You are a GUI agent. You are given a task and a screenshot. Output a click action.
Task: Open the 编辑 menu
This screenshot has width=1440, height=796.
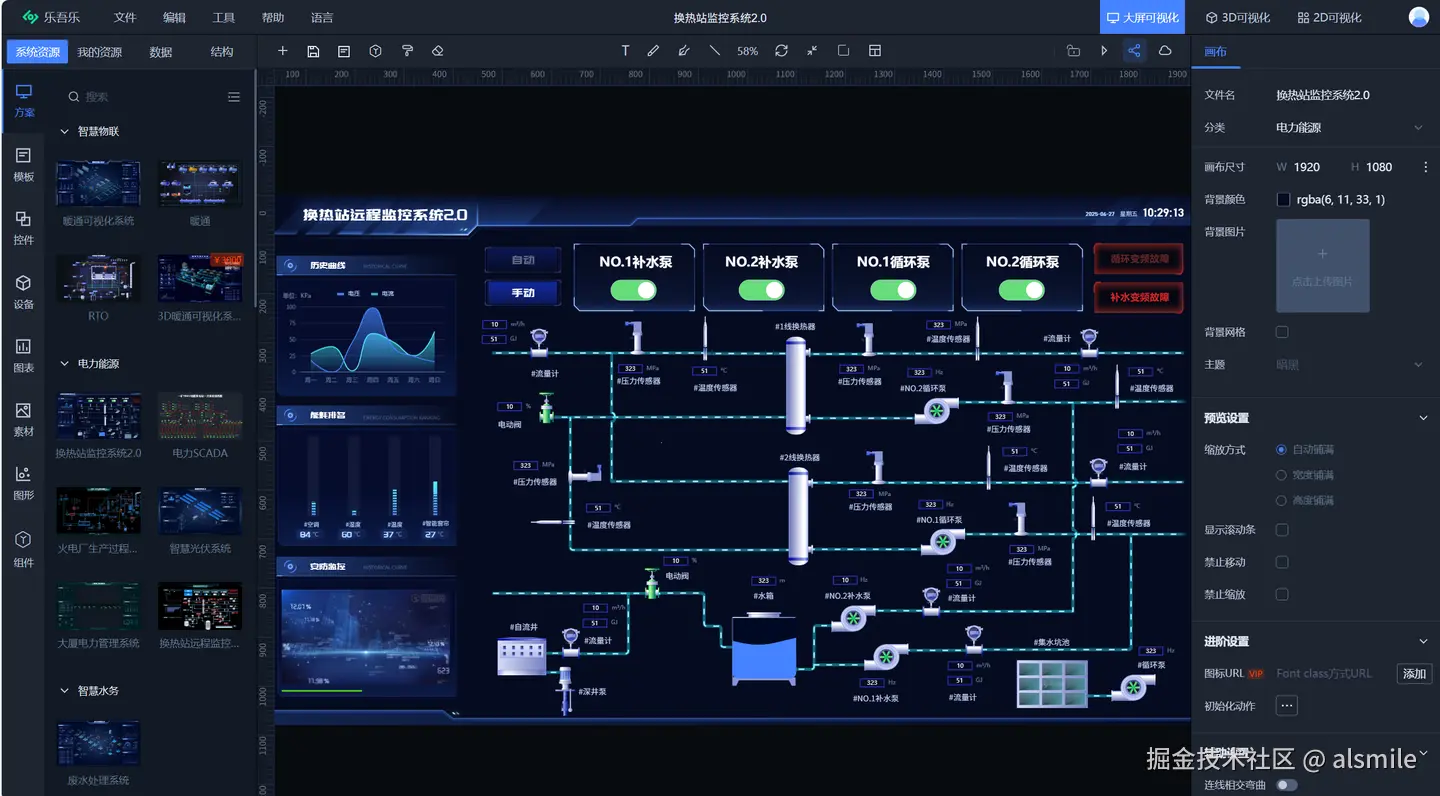(174, 18)
